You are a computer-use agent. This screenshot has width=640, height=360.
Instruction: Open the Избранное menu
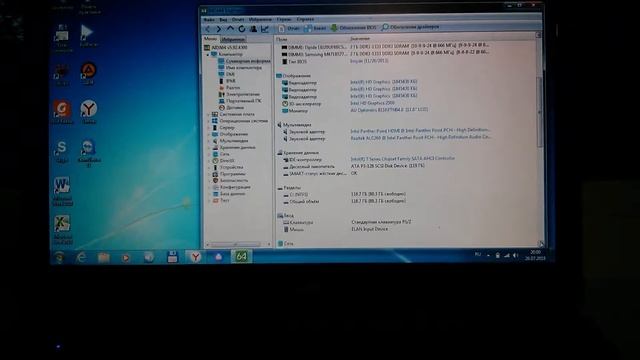tap(260, 19)
